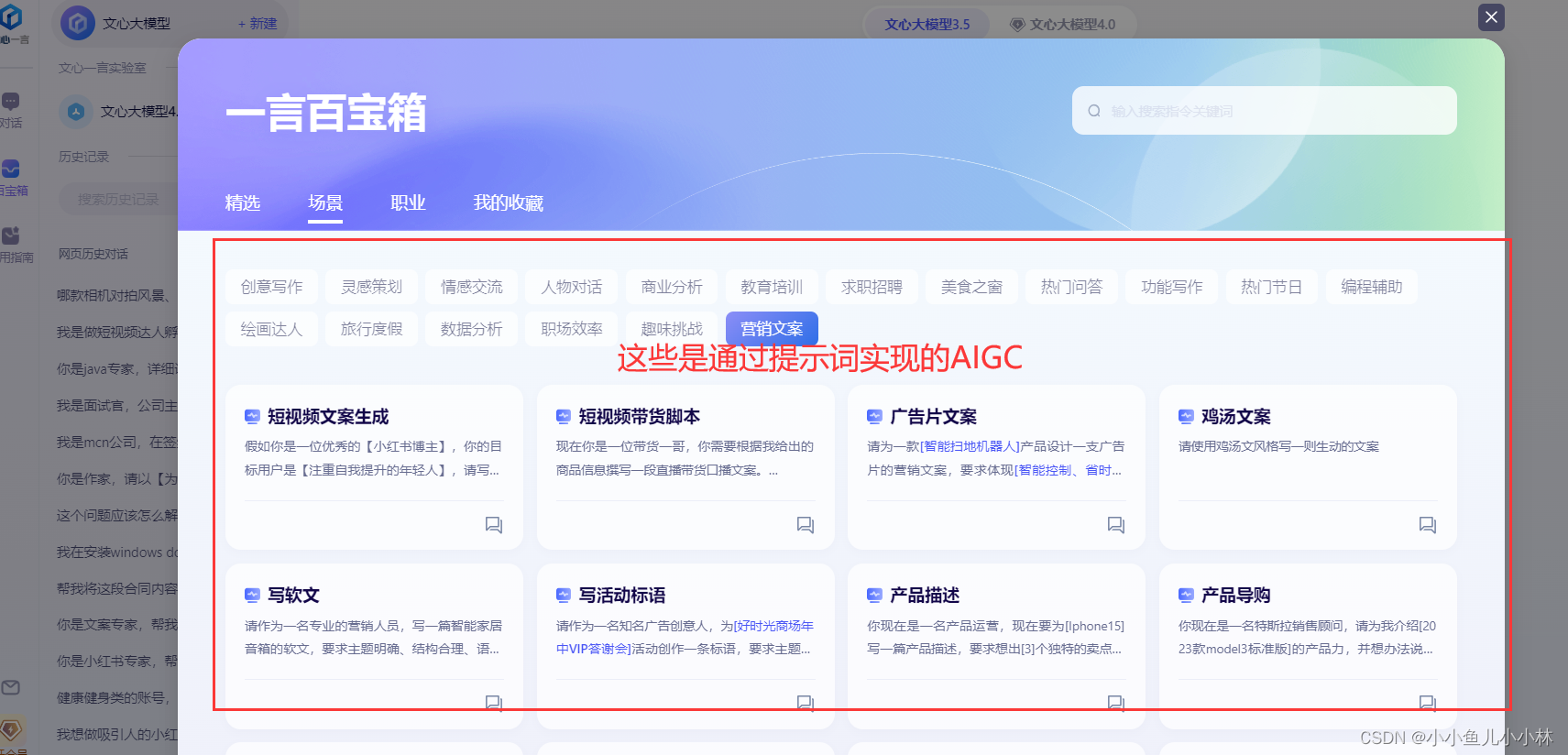The image size is (1568, 755).
Task: Switch to the 场景 tab
Action: tap(325, 202)
